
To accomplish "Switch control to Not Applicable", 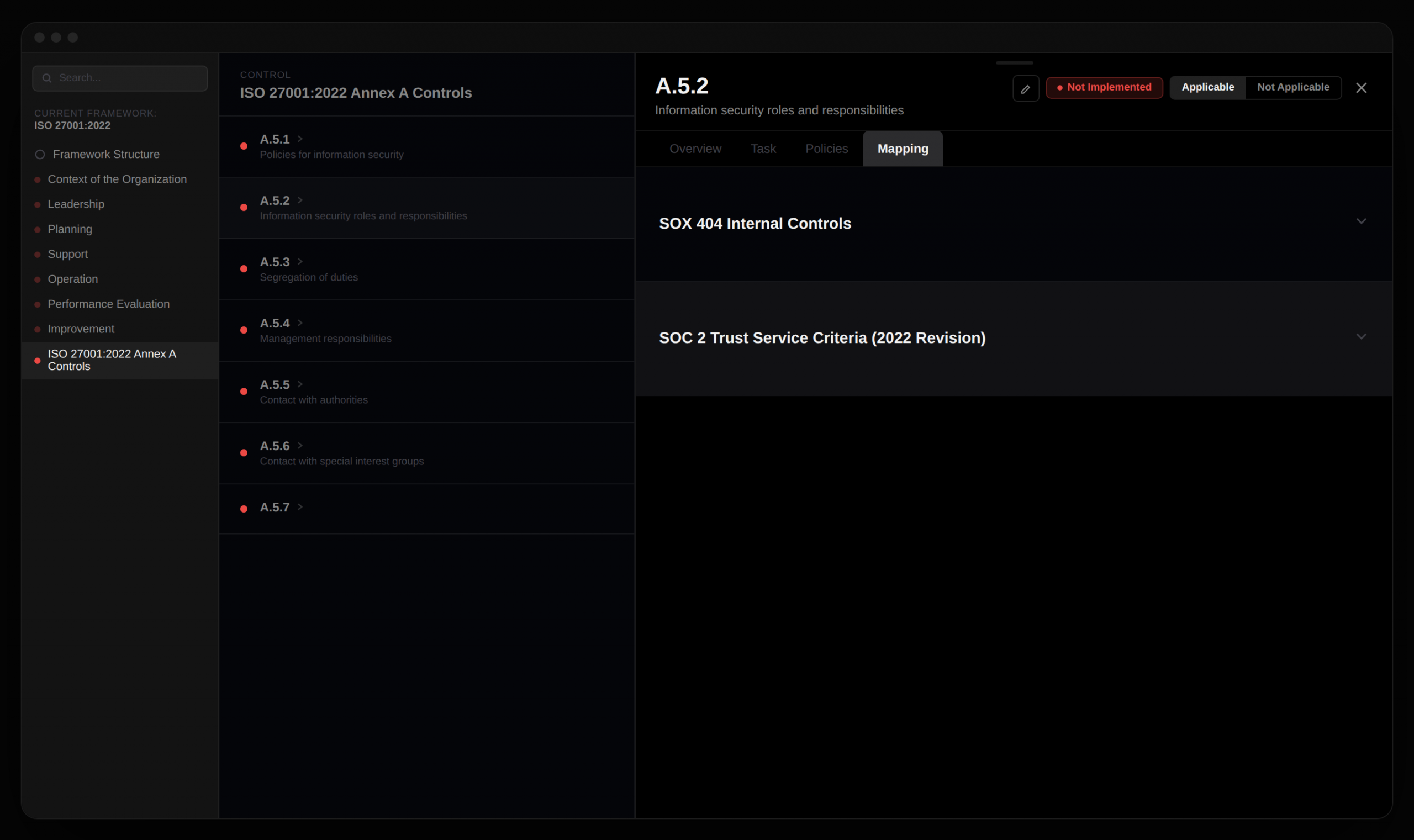I will tap(1292, 87).
